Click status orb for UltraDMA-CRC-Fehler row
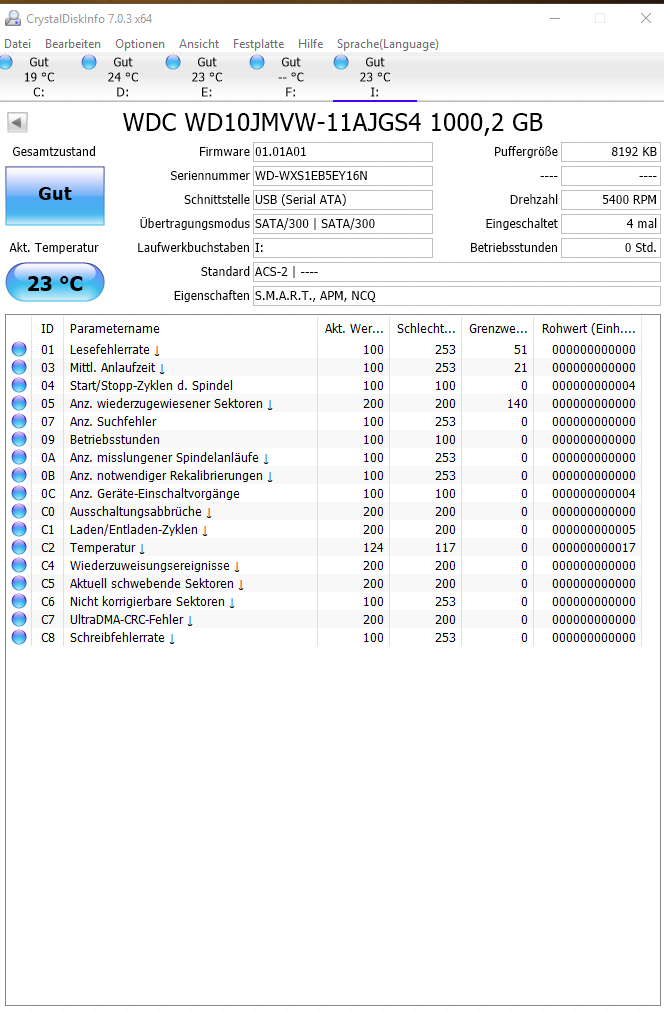Screen dimensions: 664x1012 pyautogui.click(x=19, y=620)
